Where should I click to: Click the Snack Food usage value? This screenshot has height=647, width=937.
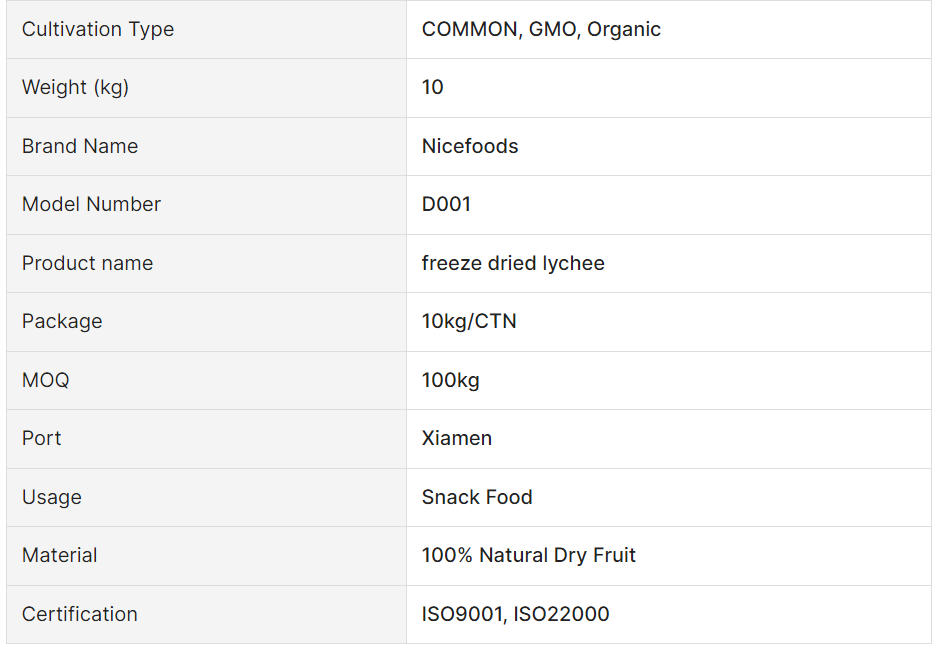click(477, 497)
